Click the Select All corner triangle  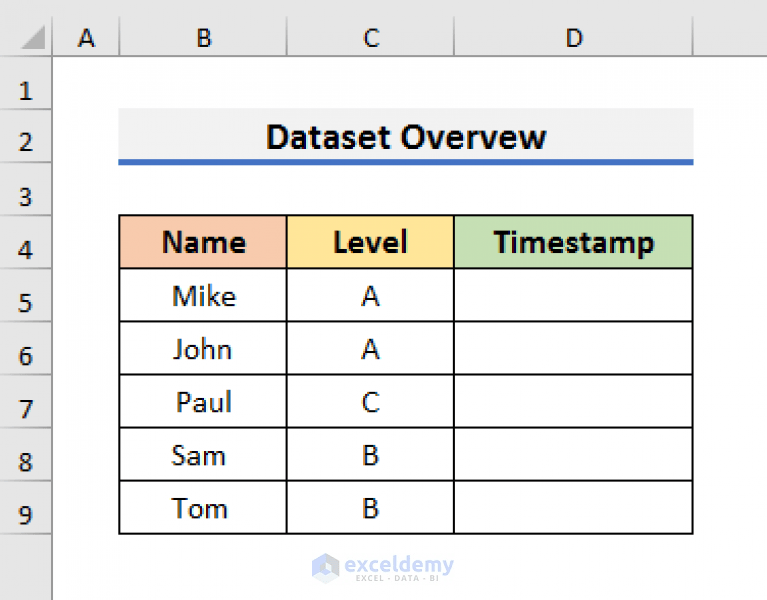point(32,37)
